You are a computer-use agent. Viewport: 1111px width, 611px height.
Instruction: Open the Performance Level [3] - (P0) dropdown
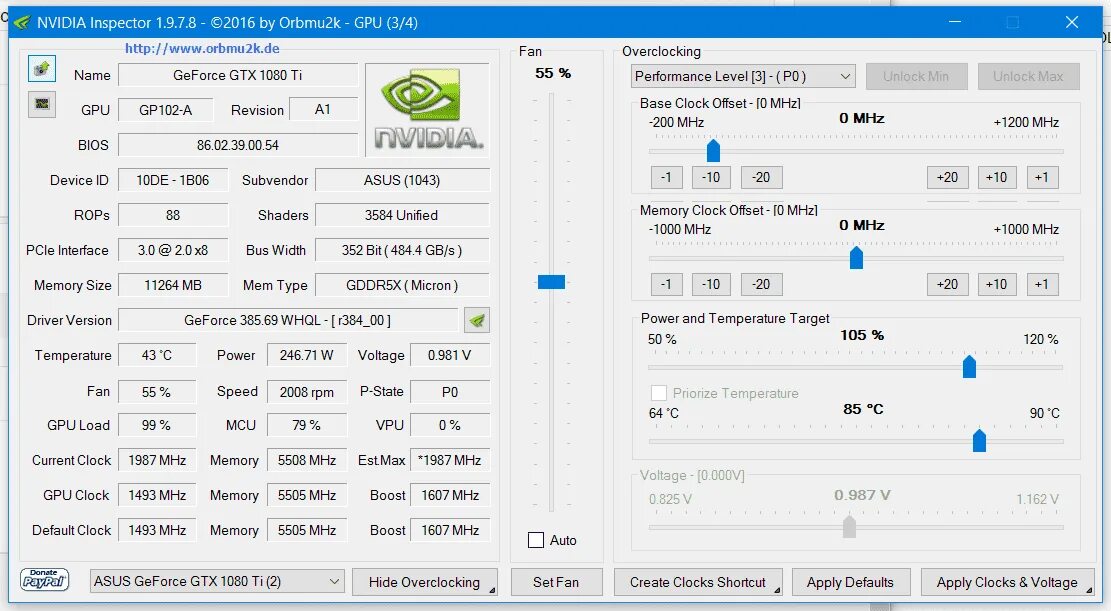point(743,77)
